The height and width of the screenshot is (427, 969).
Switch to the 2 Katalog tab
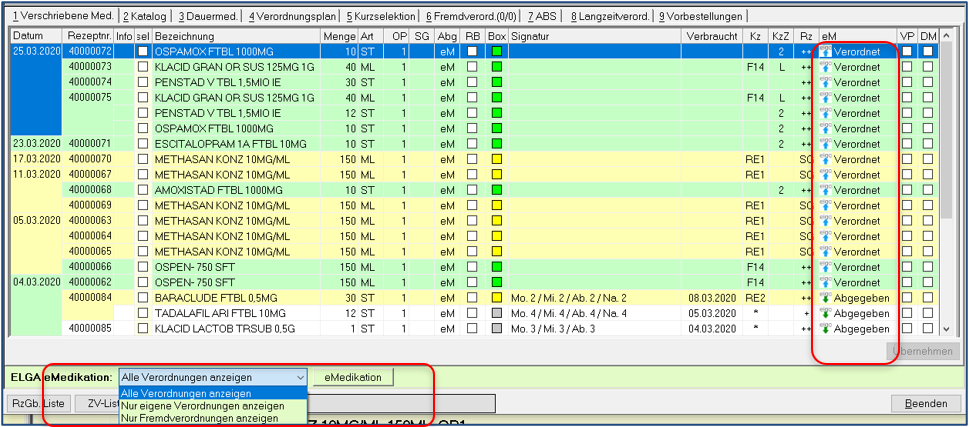[146, 16]
